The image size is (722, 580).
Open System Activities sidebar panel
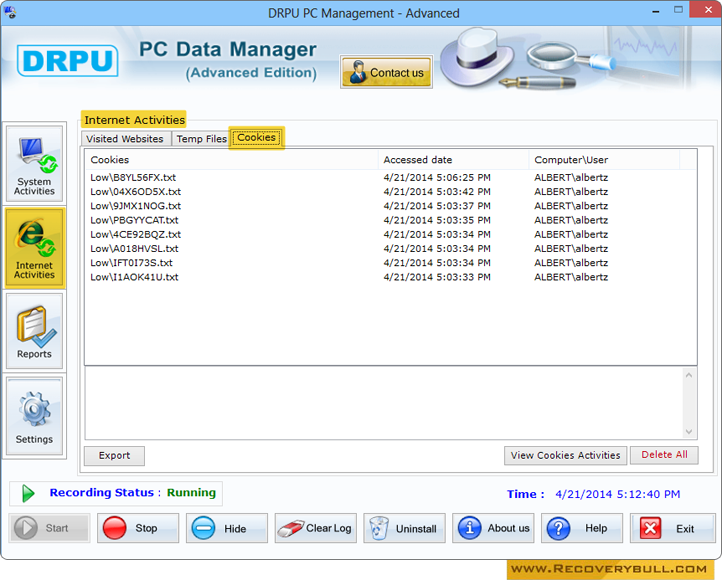(34, 164)
